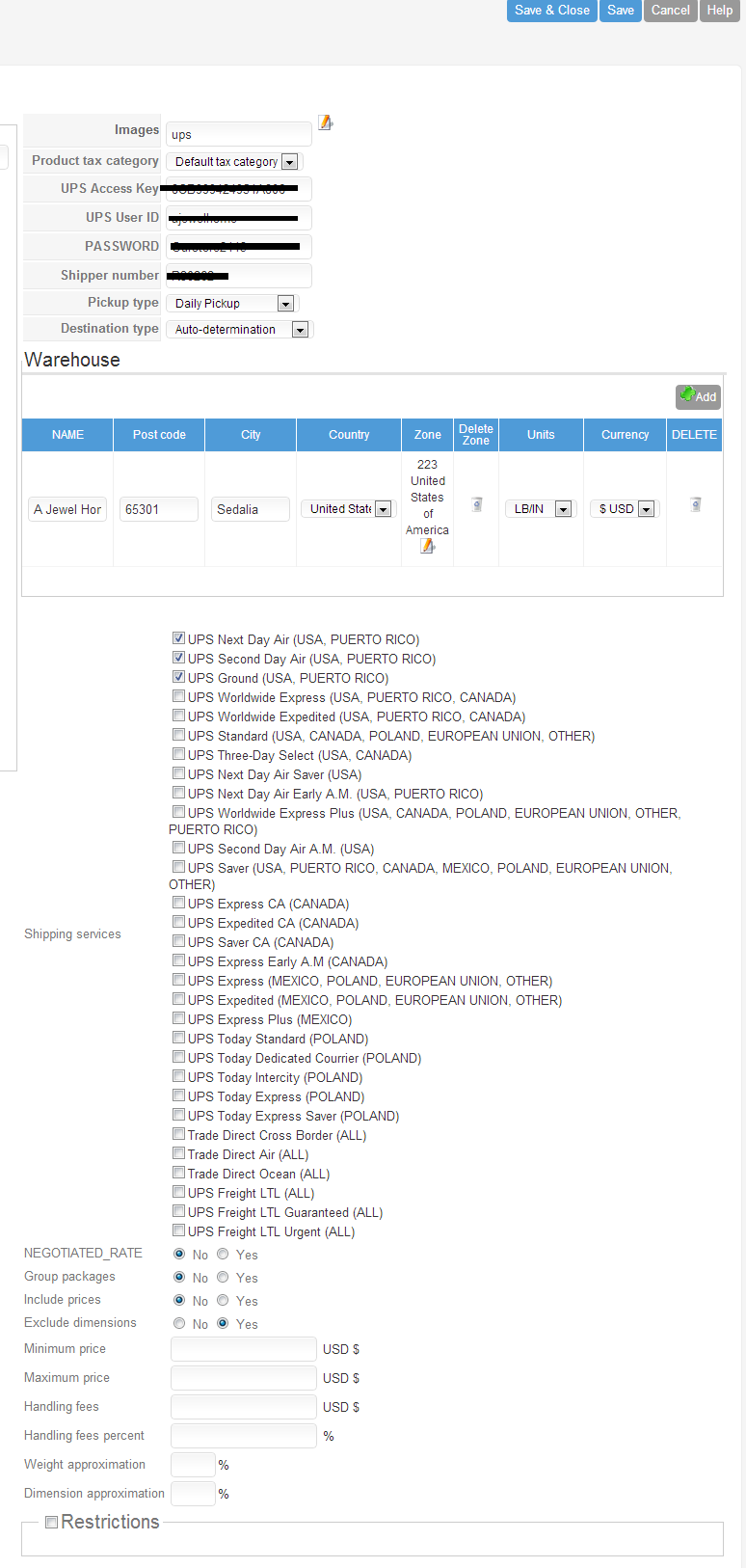
Task: Open Units LB/IN dropdown
Action: pos(540,509)
